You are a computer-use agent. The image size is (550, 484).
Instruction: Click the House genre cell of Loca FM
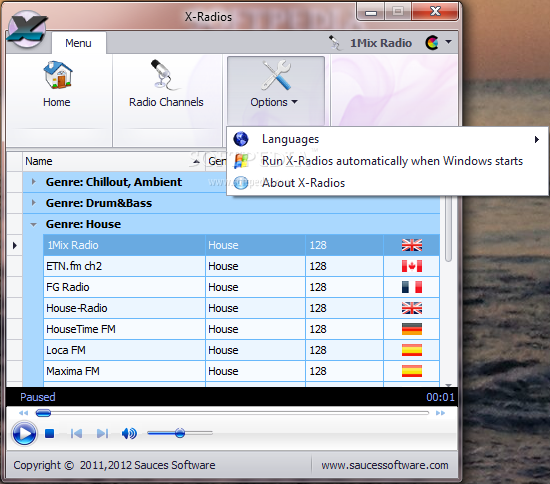[255, 350]
